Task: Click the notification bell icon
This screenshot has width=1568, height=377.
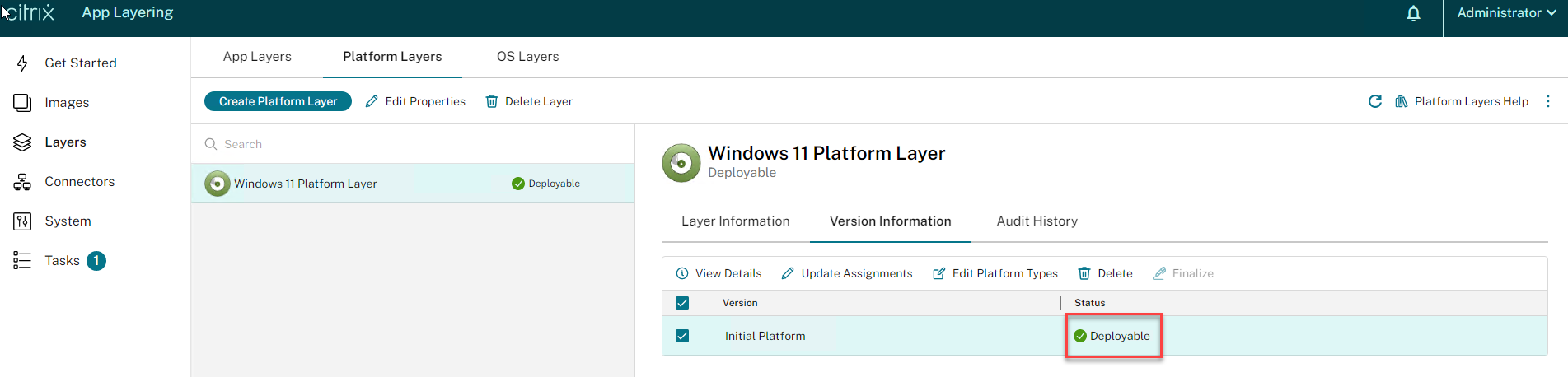Action: (1413, 13)
